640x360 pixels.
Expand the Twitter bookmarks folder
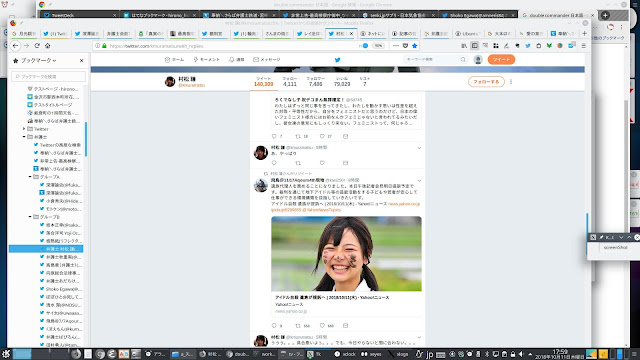point(24,129)
